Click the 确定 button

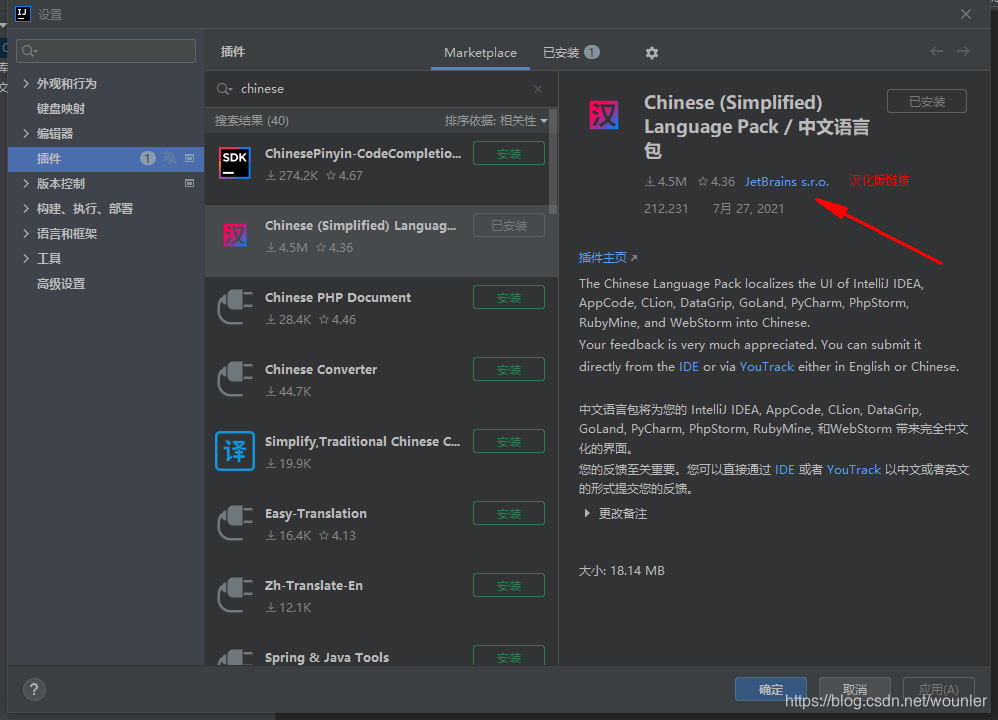click(x=771, y=689)
